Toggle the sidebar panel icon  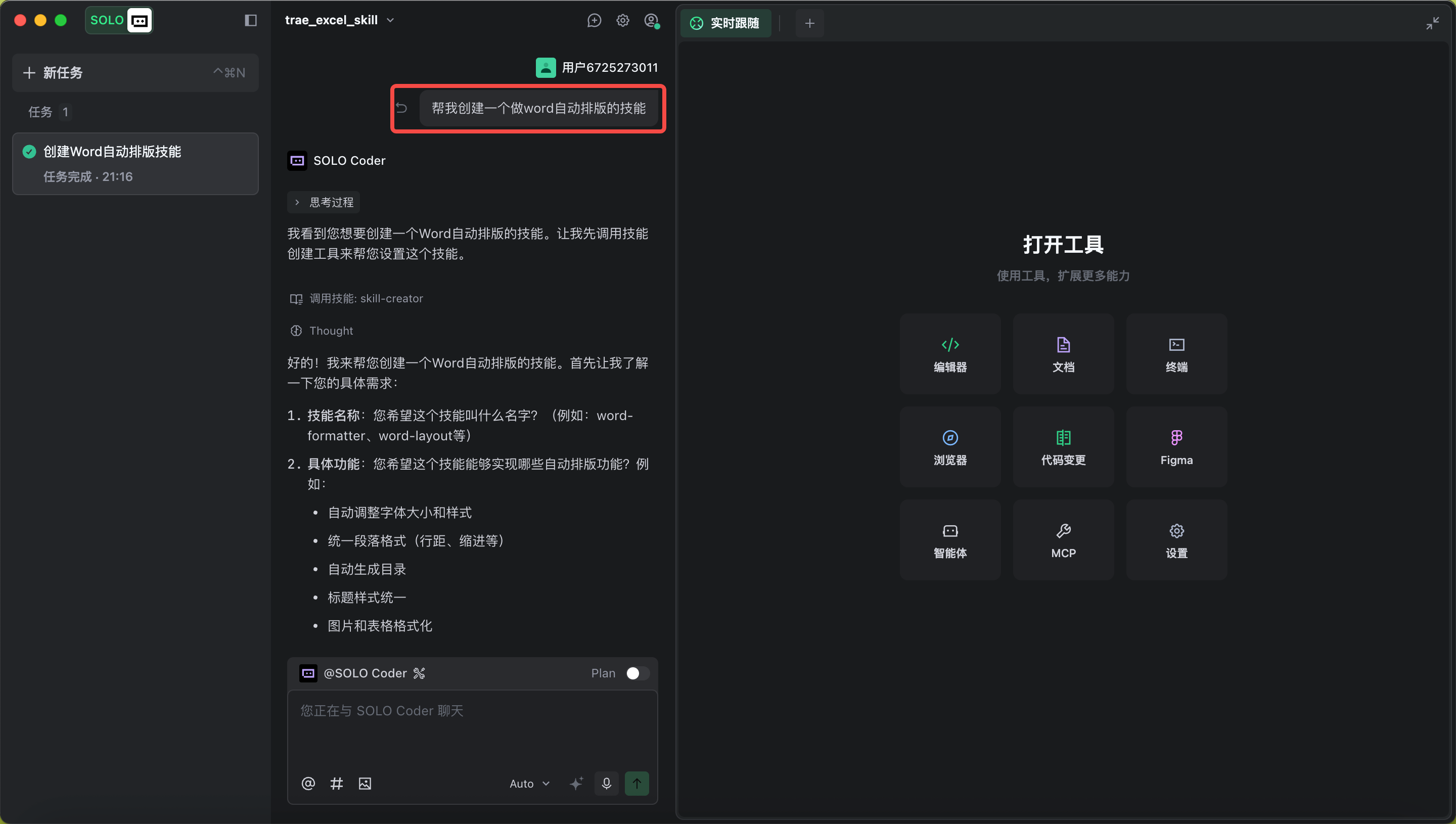pyautogui.click(x=250, y=20)
